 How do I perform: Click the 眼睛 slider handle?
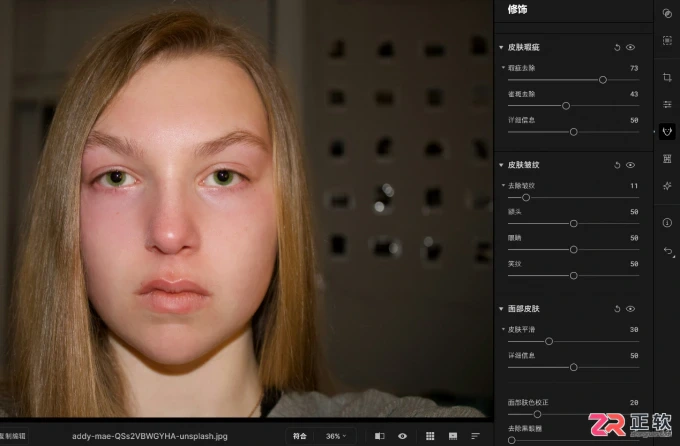coord(573,249)
